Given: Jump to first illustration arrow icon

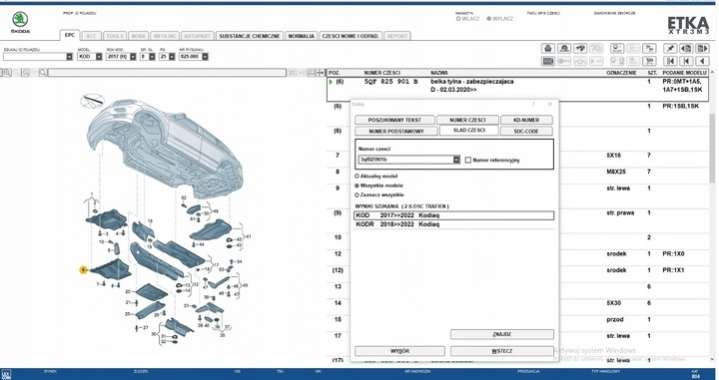Looking at the screenshot, I should point(671,61).
